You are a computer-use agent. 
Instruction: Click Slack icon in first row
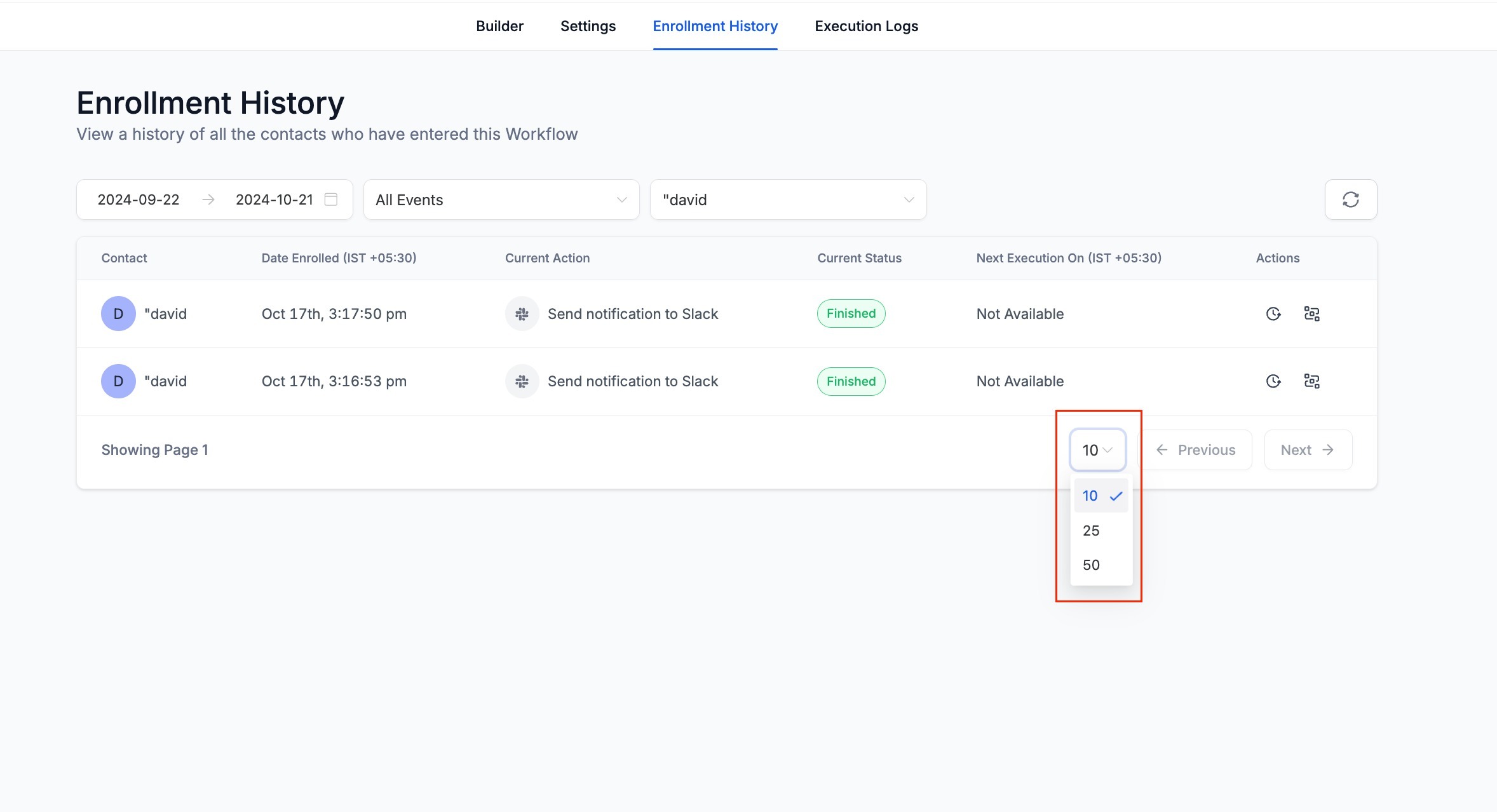point(522,314)
